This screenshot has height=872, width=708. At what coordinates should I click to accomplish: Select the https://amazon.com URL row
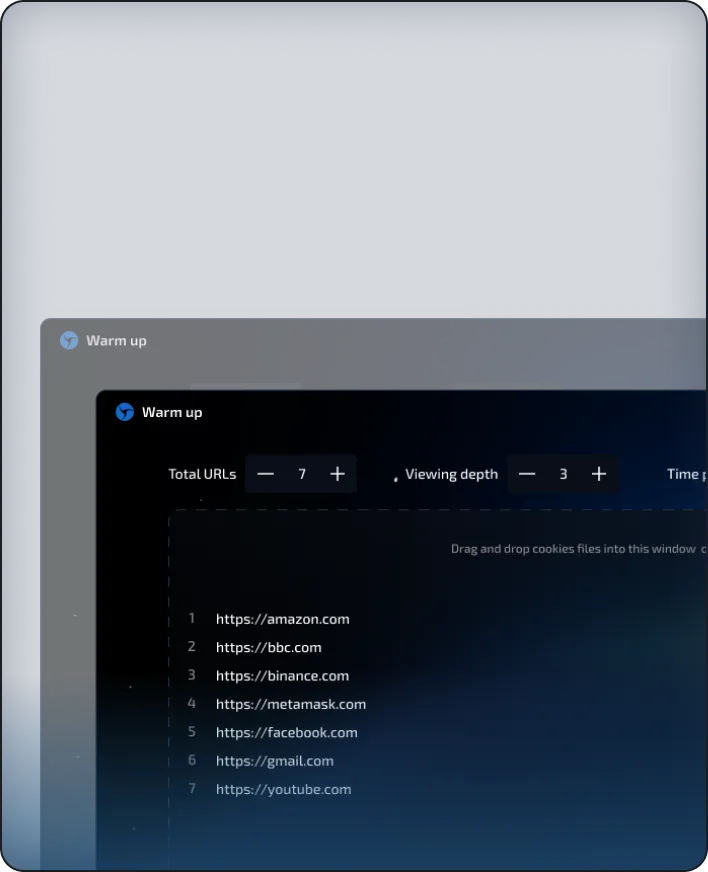pyautogui.click(x=283, y=619)
